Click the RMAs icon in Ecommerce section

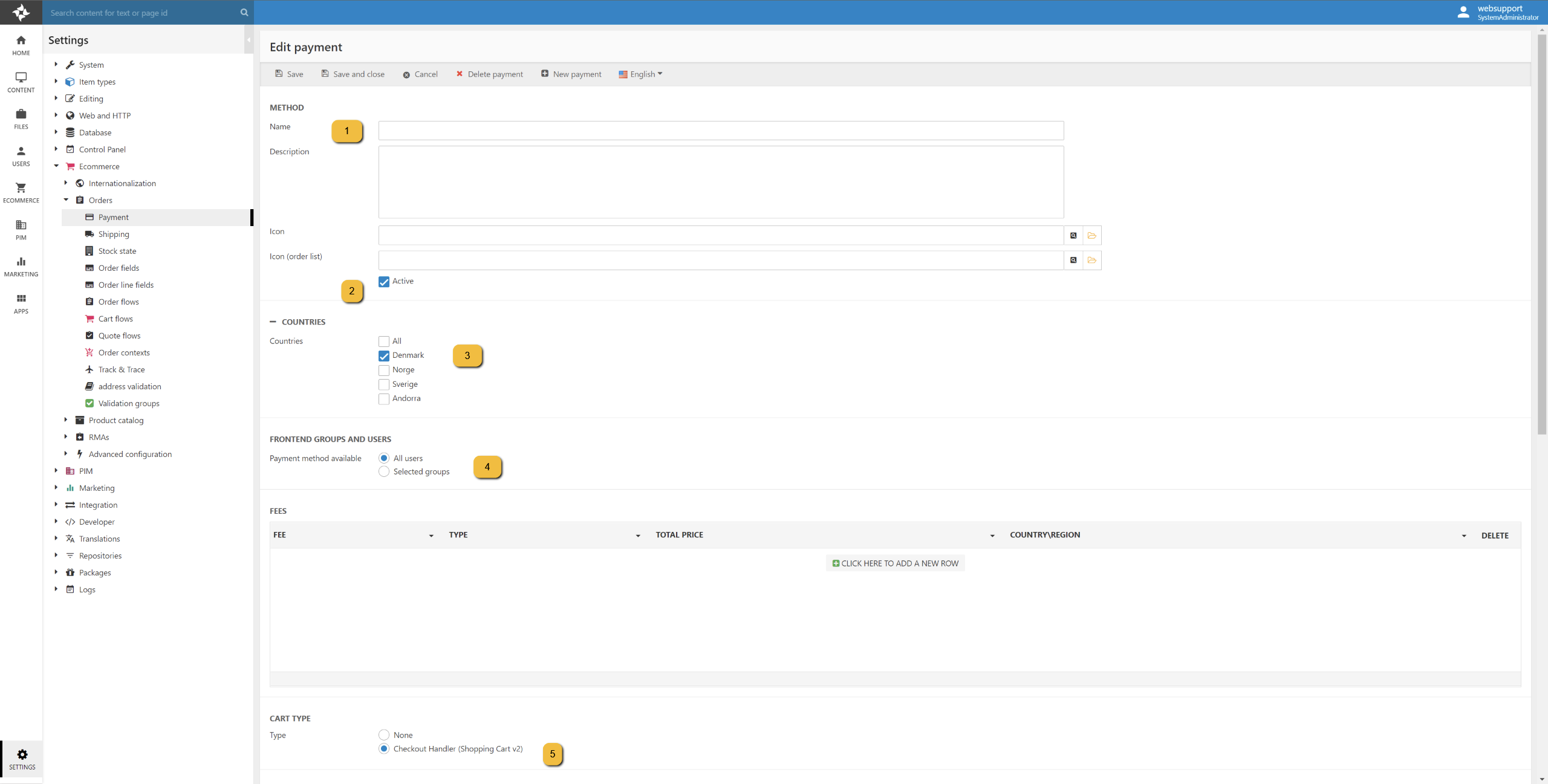tap(79, 437)
